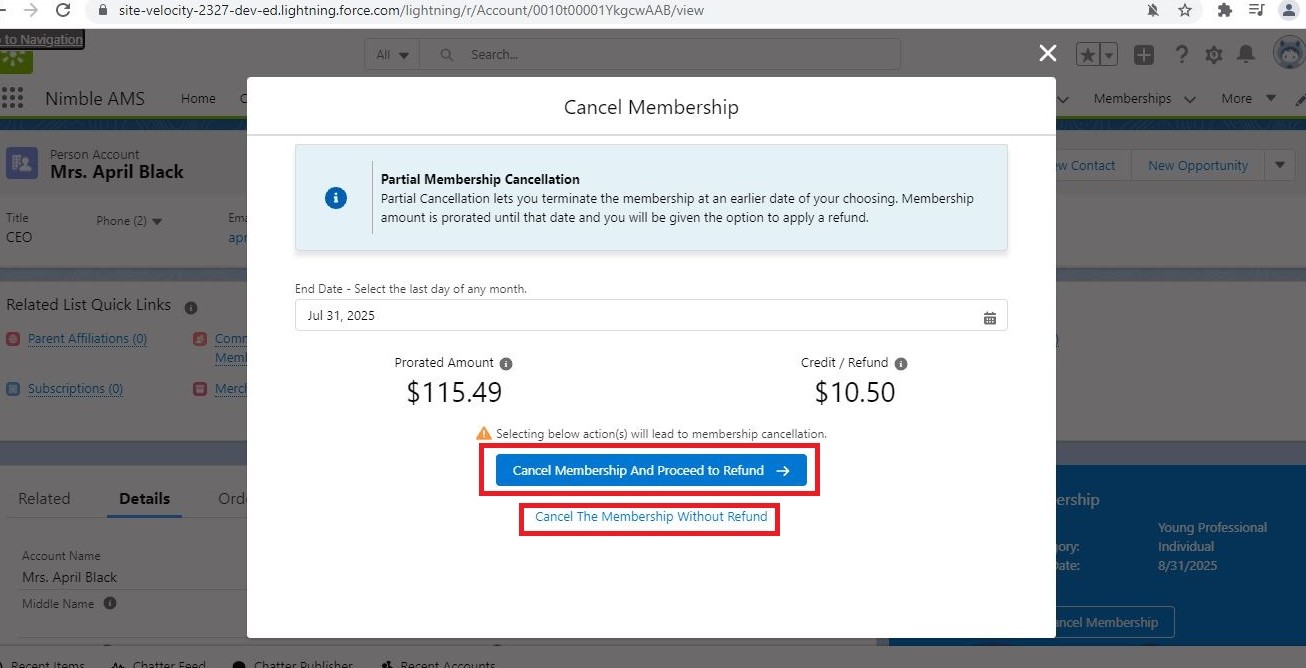Open the Setup gear icon

pos(1214,55)
